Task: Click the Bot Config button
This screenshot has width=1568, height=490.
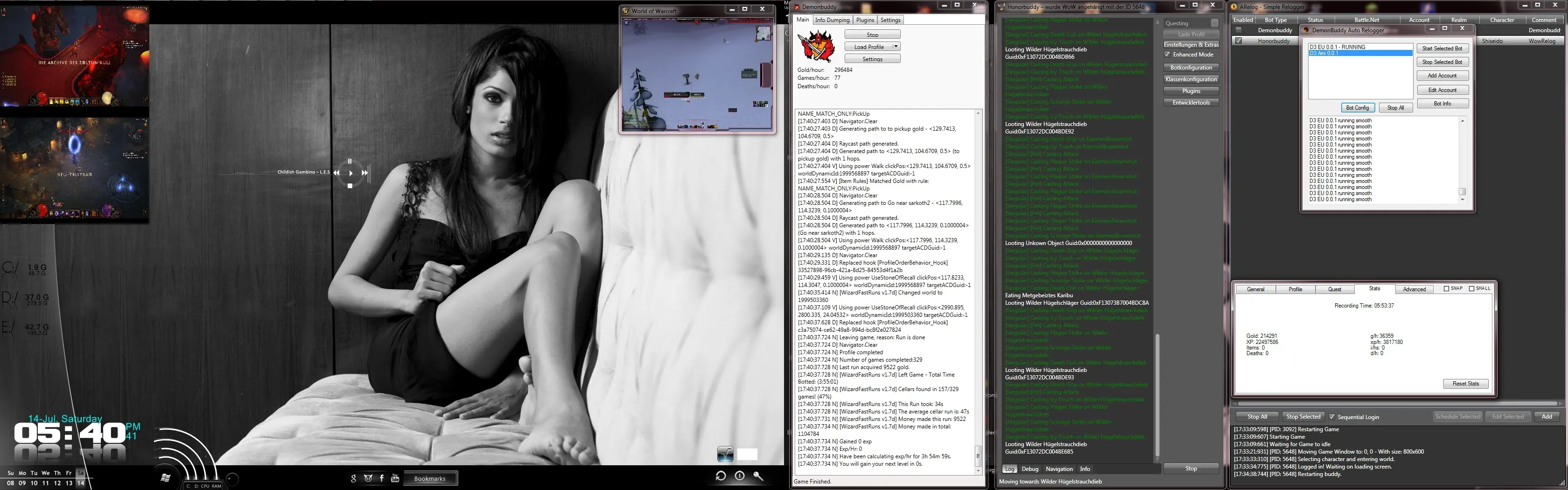Action: pyautogui.click(x=1358, y=108)
